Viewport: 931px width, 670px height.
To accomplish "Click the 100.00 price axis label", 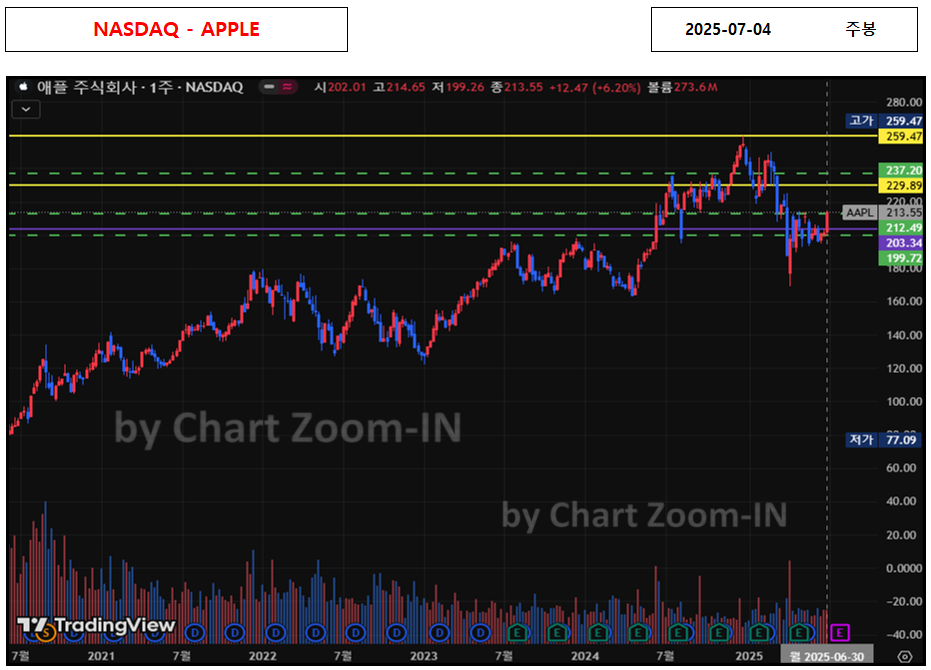I will click(x=904, y=402).
